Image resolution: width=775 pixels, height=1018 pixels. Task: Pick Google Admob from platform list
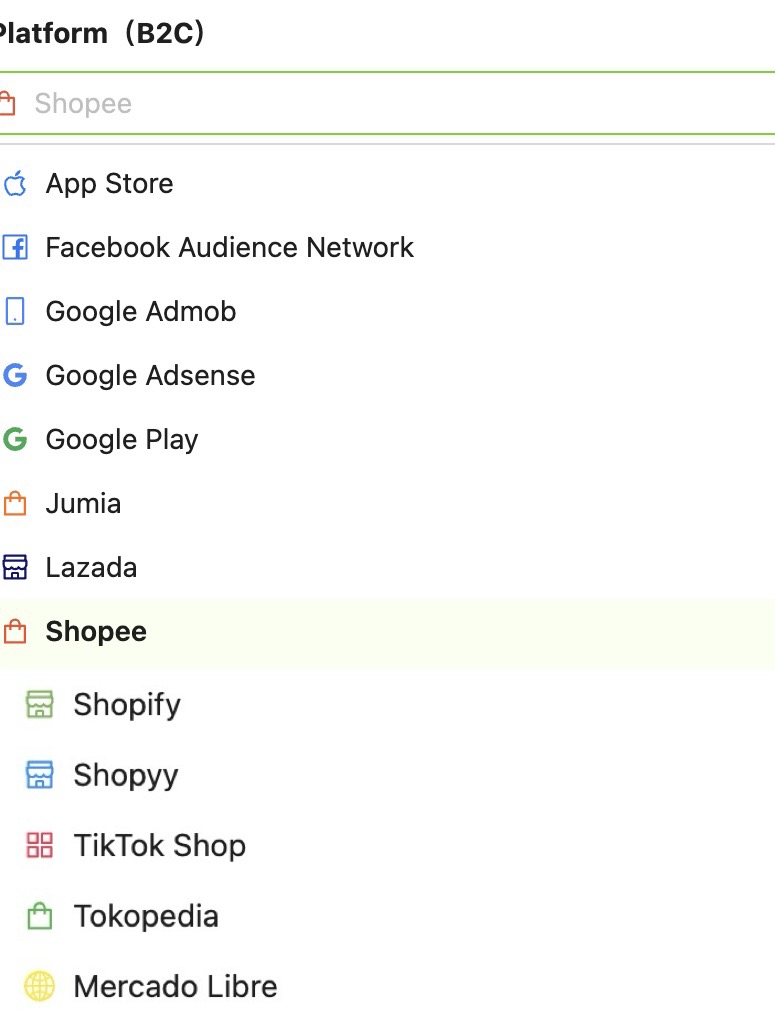click(x=141, y=312)
